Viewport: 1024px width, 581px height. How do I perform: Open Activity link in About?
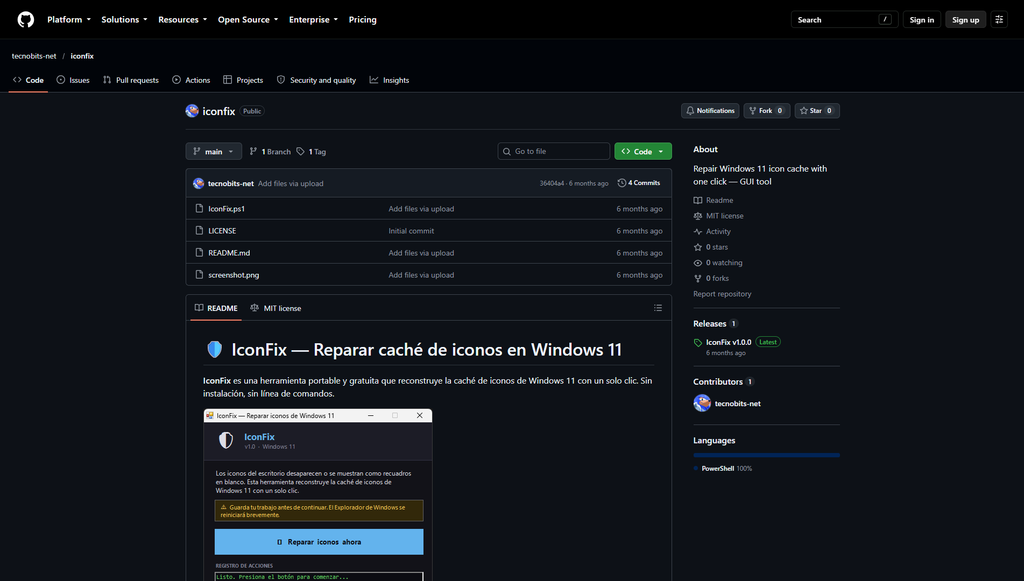coord(712,232)
